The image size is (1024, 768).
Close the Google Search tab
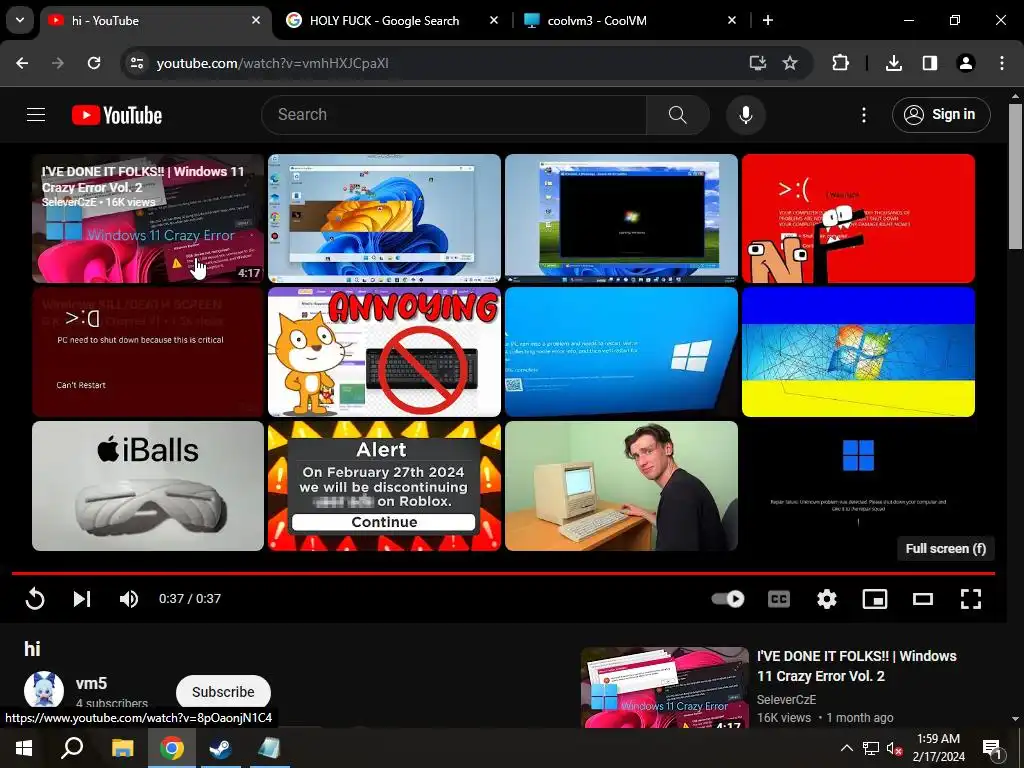(x=494, y=20)
